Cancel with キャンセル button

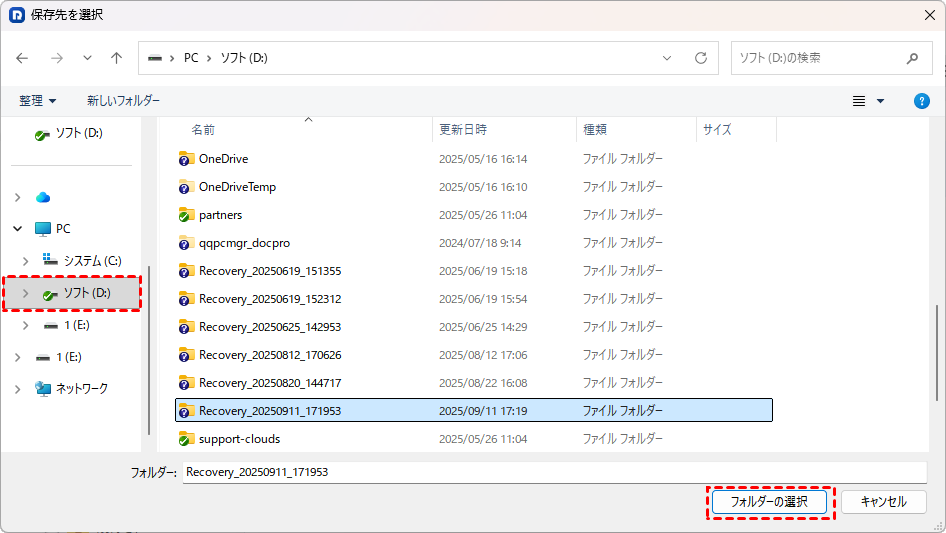tap(883, 502)
